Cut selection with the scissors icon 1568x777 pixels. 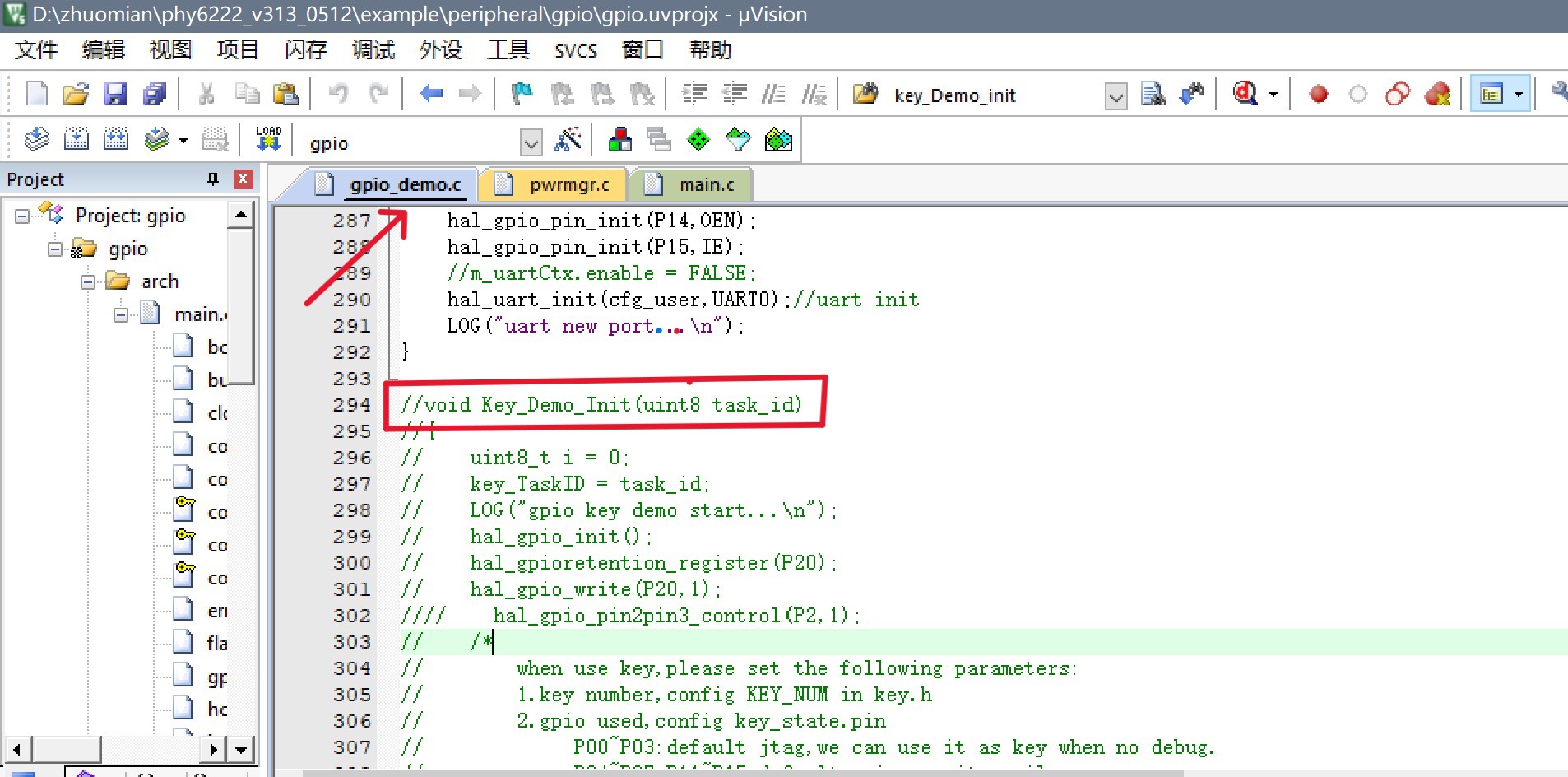tap(206, 94)
